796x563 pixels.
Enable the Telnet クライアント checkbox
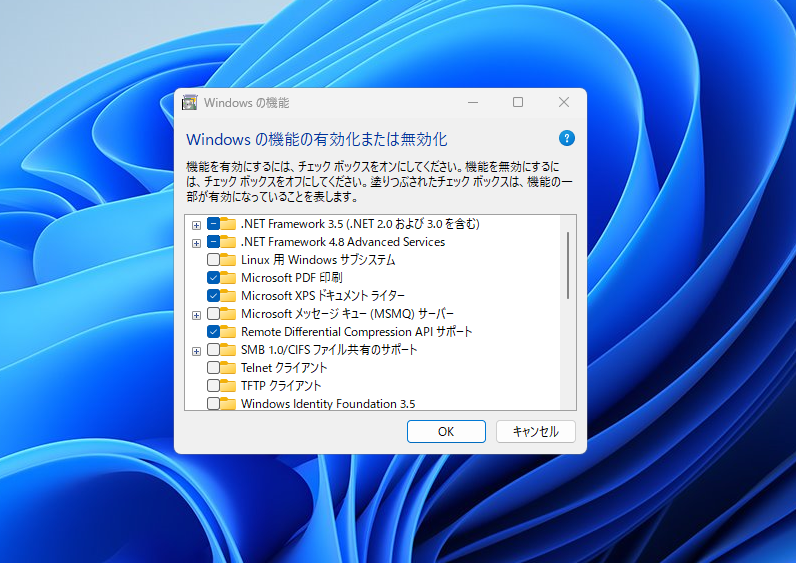tap(213, 368)
